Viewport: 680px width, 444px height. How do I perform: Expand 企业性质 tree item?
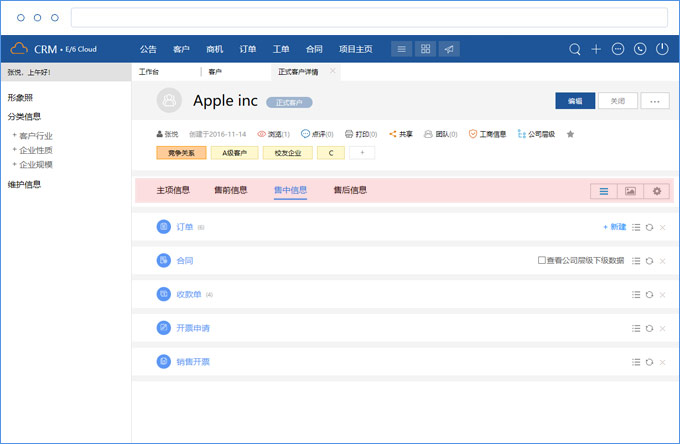[14, 150]
